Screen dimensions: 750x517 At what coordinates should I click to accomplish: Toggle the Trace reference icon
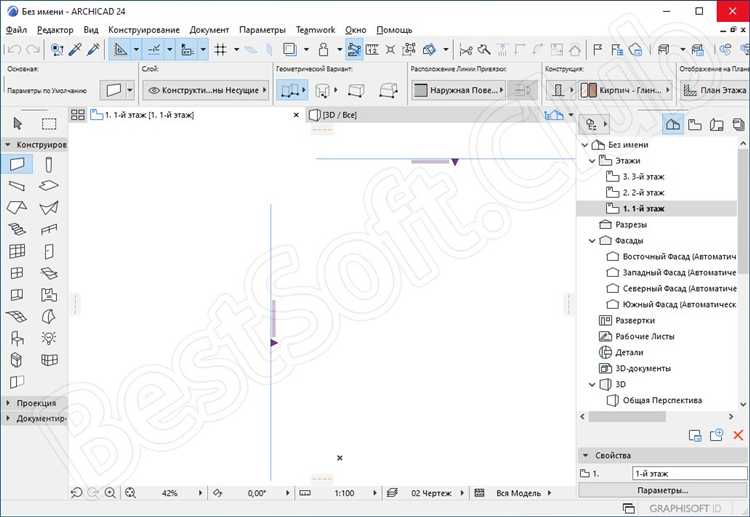pos(290,49)
